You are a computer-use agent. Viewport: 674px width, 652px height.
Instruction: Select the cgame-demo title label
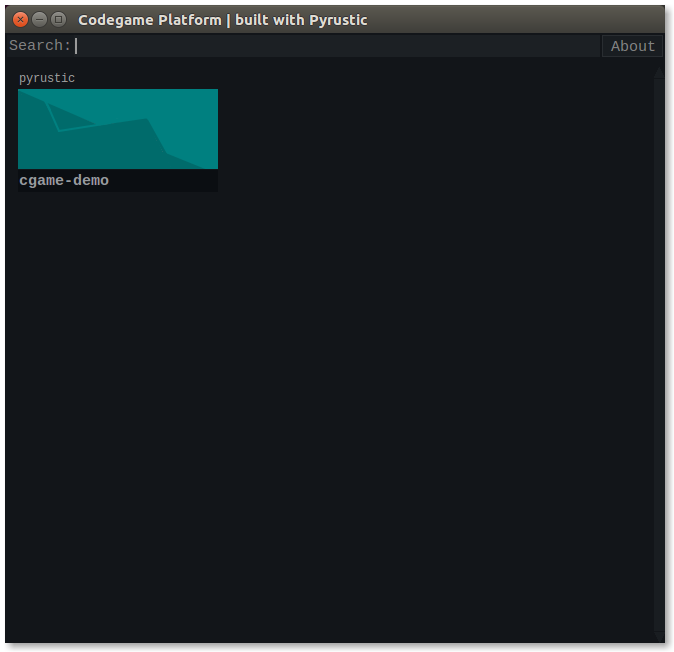pos(64,180)
